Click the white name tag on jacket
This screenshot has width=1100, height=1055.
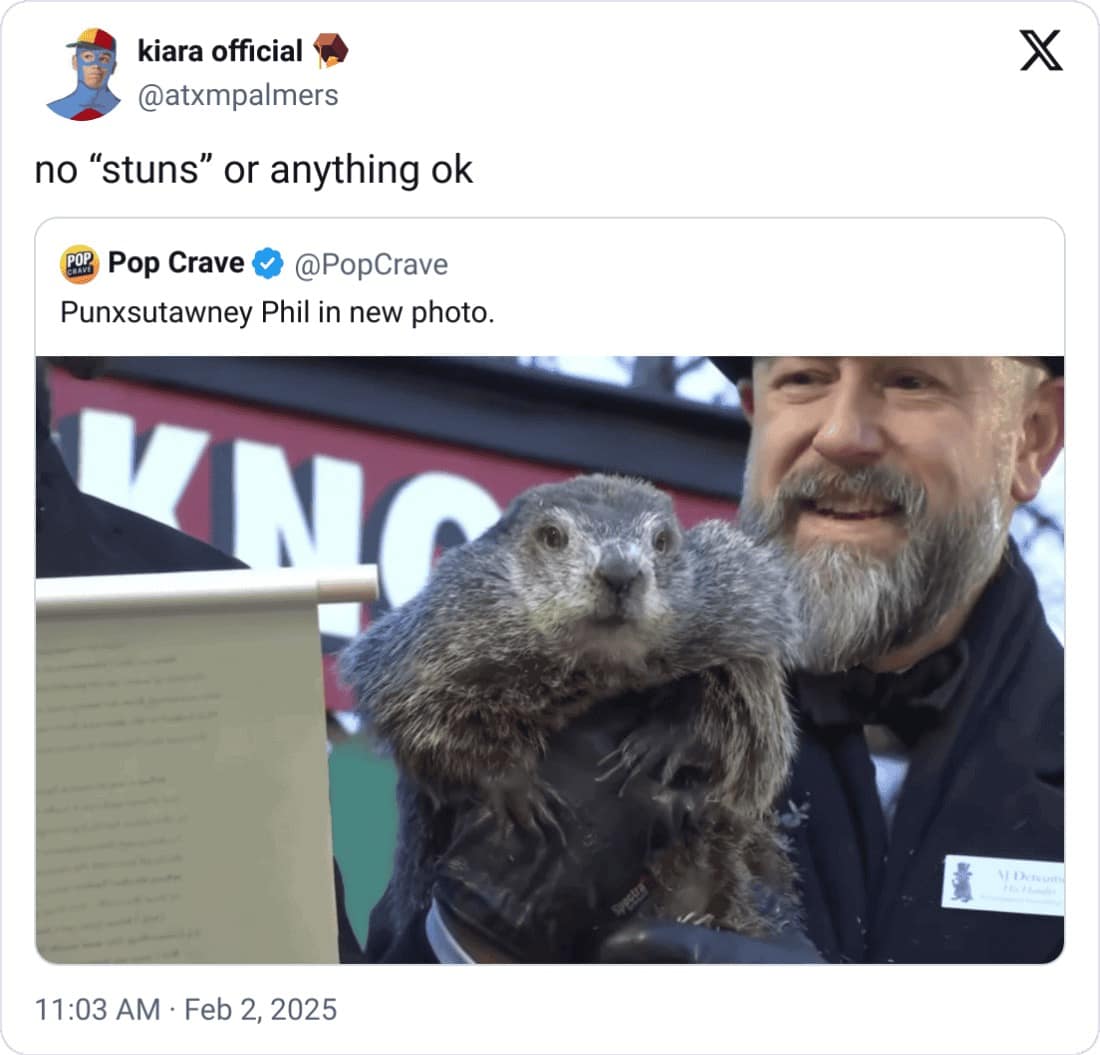click(1001, 884)
